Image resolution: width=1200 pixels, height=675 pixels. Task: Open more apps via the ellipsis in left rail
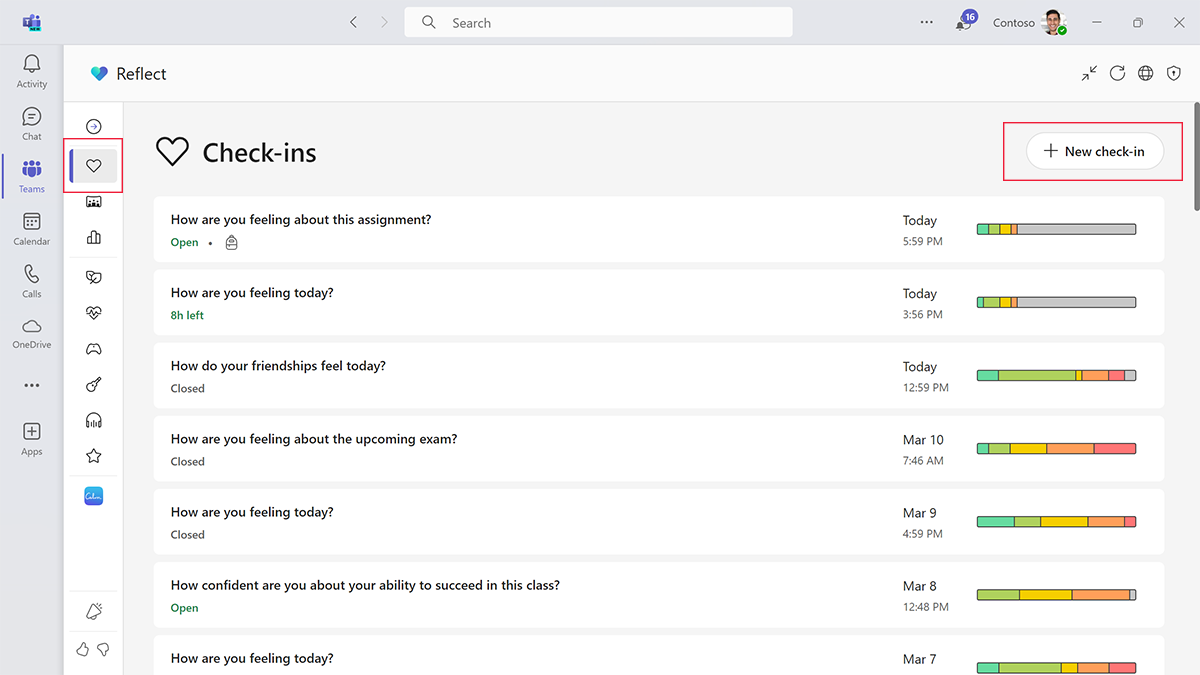[x=31, y=384]
